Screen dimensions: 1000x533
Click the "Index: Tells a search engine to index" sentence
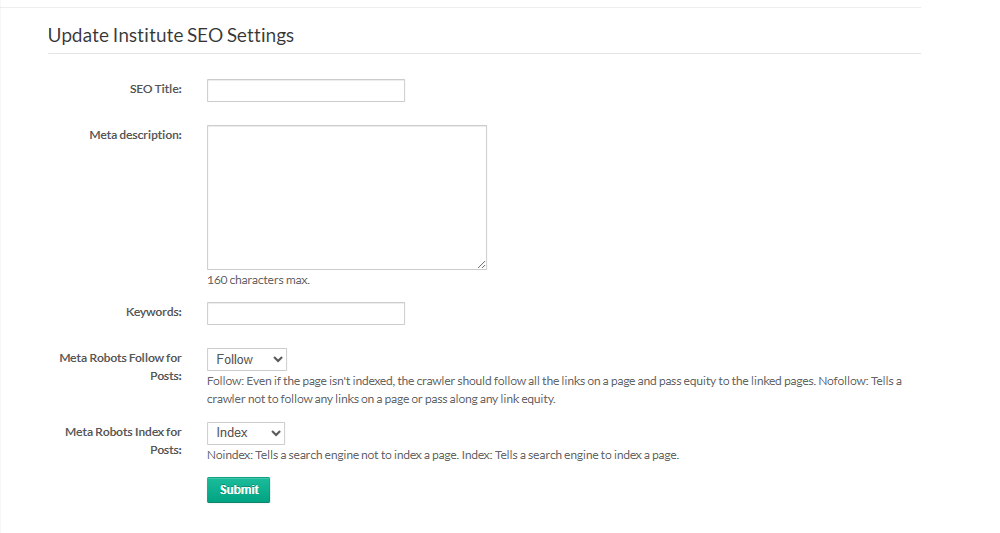pyautogui.click(x=570, y=455)
